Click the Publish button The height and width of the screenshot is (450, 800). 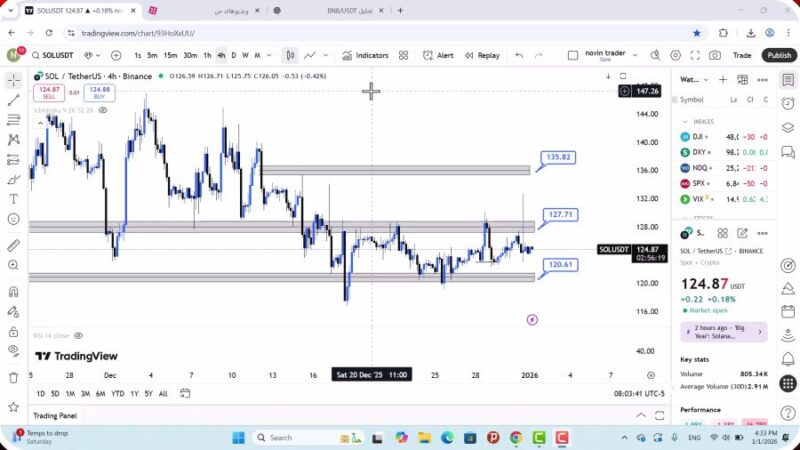[x=778, y=56]
